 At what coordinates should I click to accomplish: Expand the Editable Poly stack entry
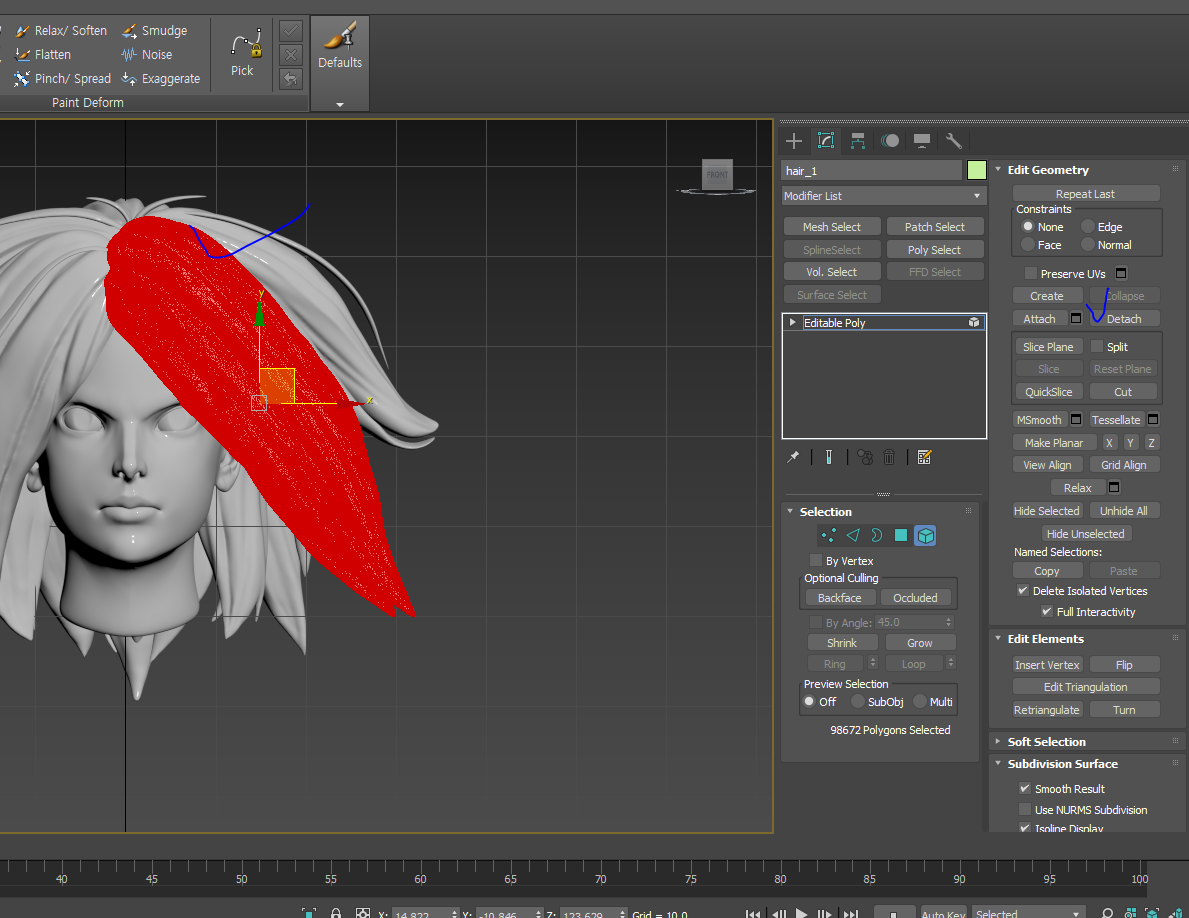point(793,323)
